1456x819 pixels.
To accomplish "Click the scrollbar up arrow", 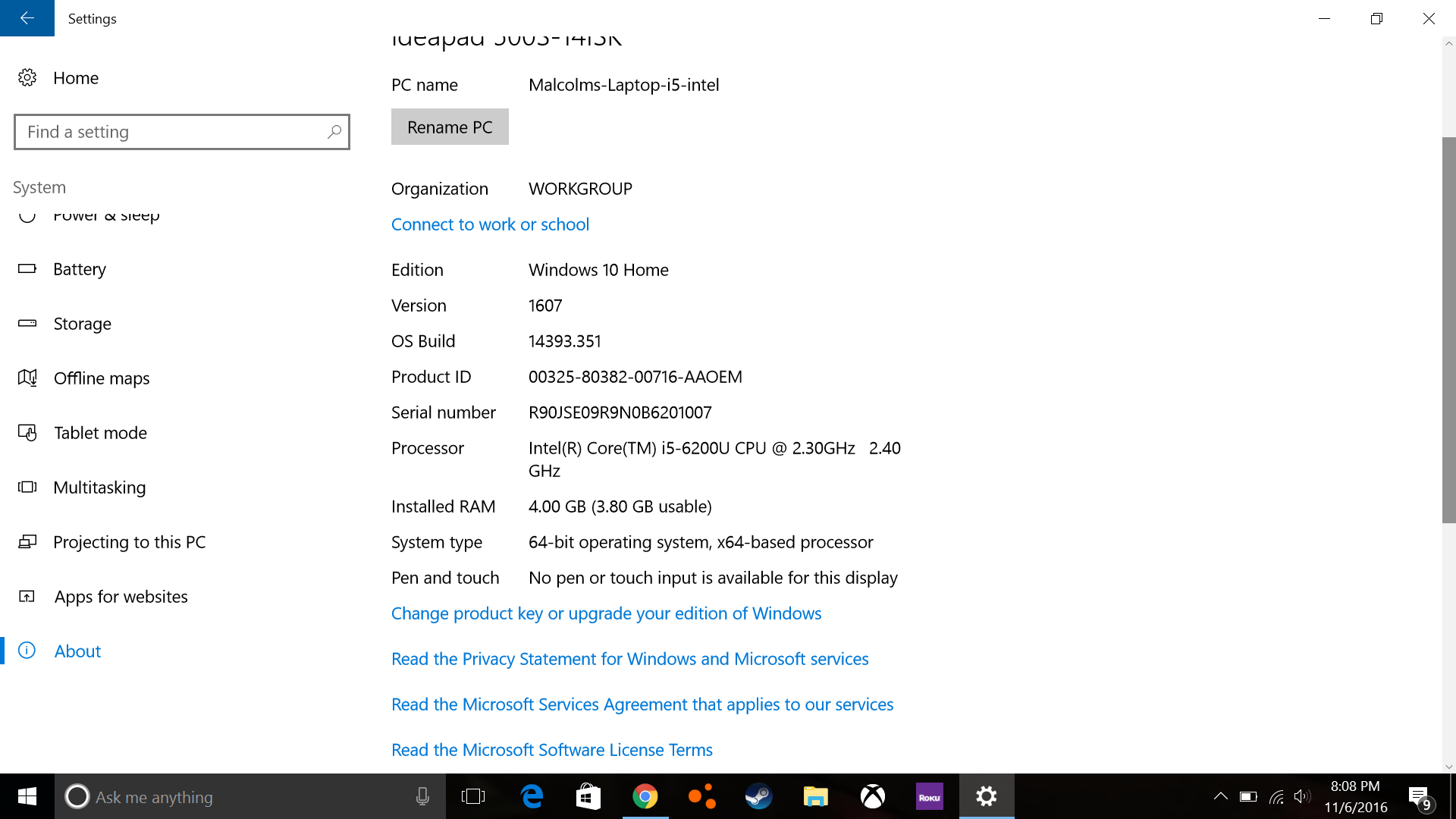I will (x=1448, y=43).
